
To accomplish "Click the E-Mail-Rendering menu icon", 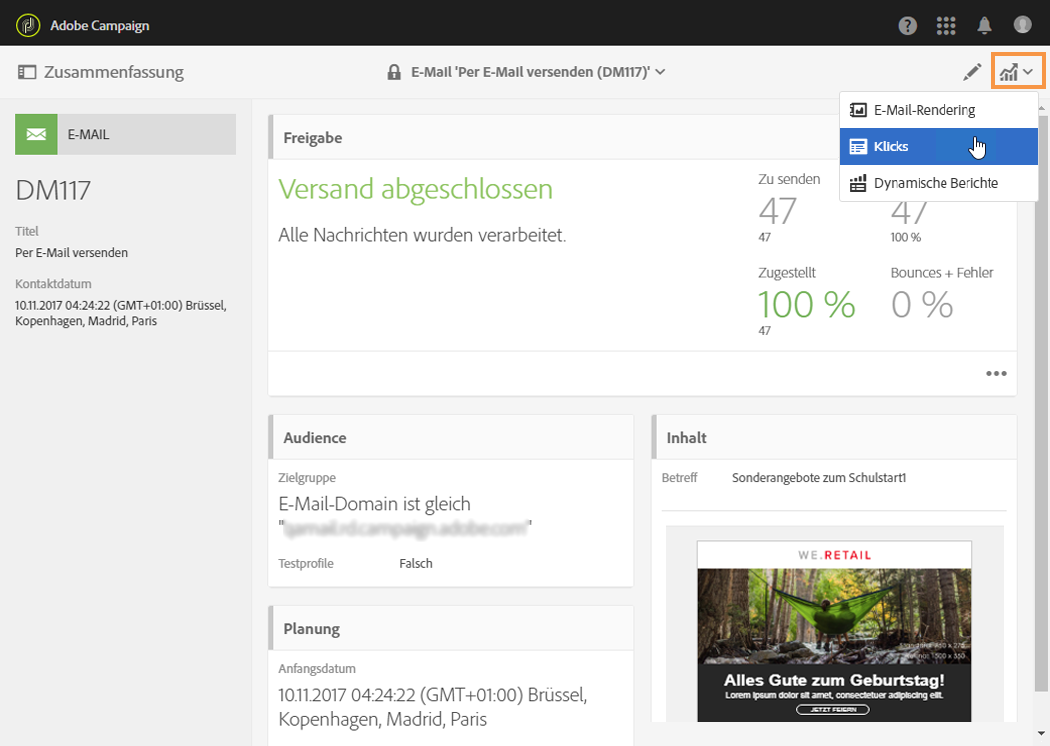I will (858, 110).
